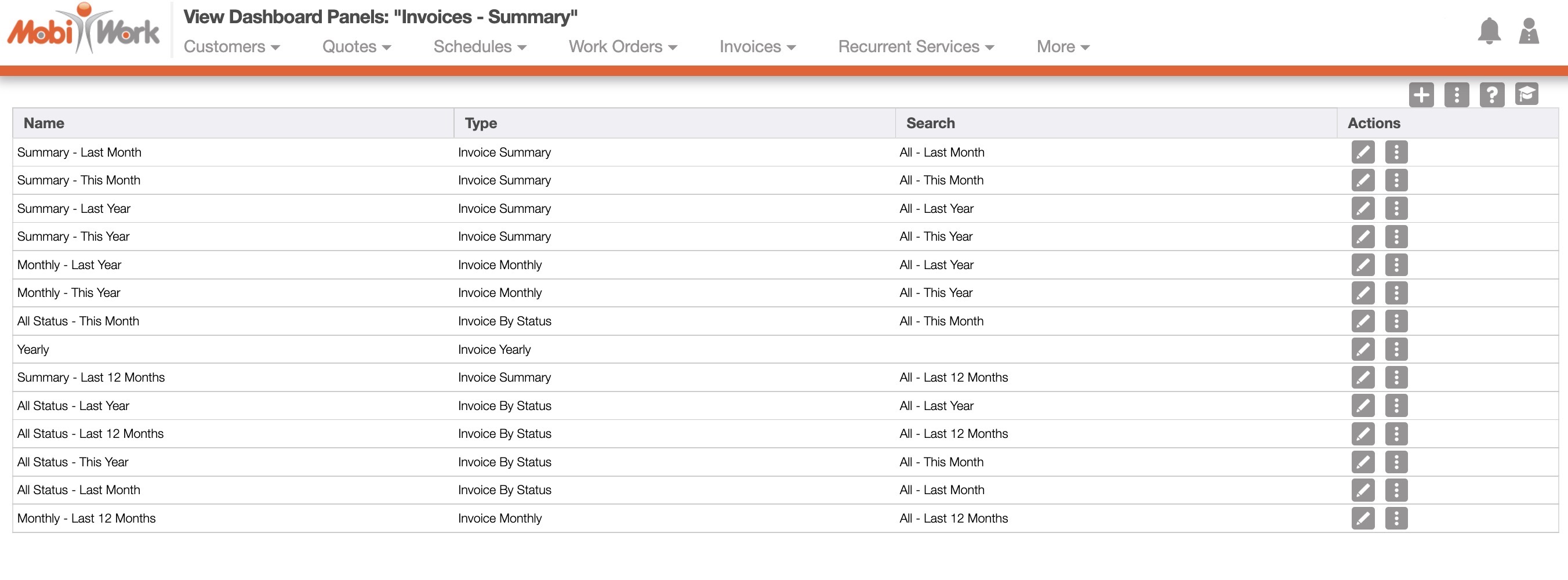Open more actions for All Status - Last Year
The height and width of the screenshot is (580, 1568).
click(1396, 406)
